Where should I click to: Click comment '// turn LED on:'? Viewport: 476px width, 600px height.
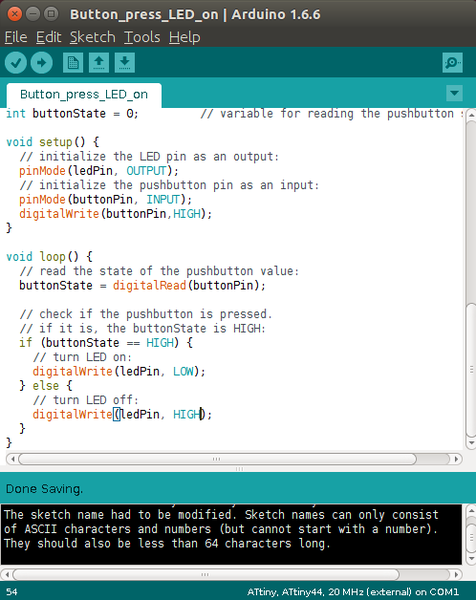(x=82, y=357)
